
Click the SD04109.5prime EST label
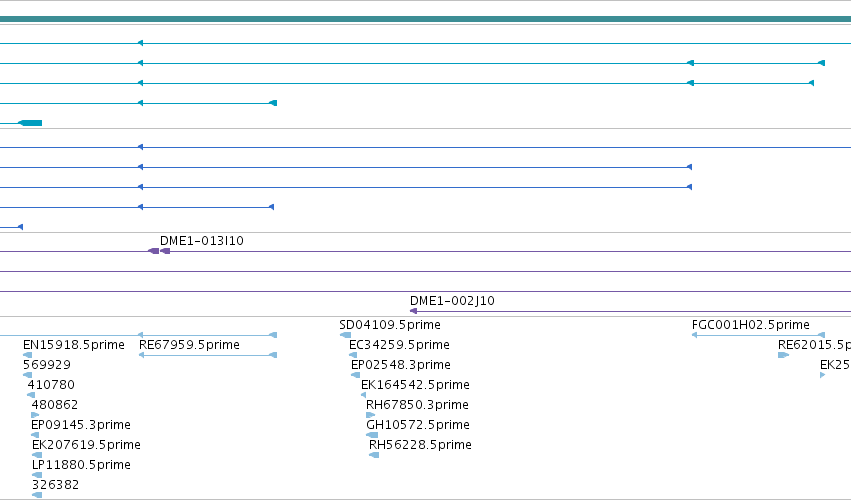pyautogui.click(x=390, y=325)
